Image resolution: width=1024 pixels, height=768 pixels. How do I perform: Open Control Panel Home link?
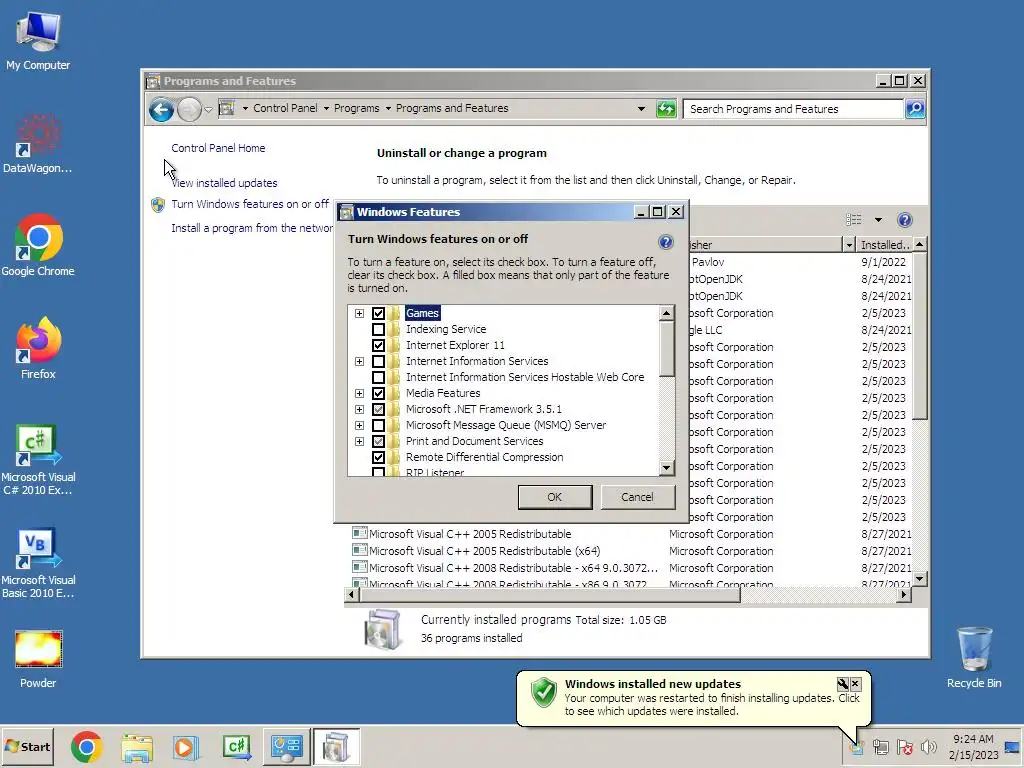pyautogui.click(x=218, y=148)
